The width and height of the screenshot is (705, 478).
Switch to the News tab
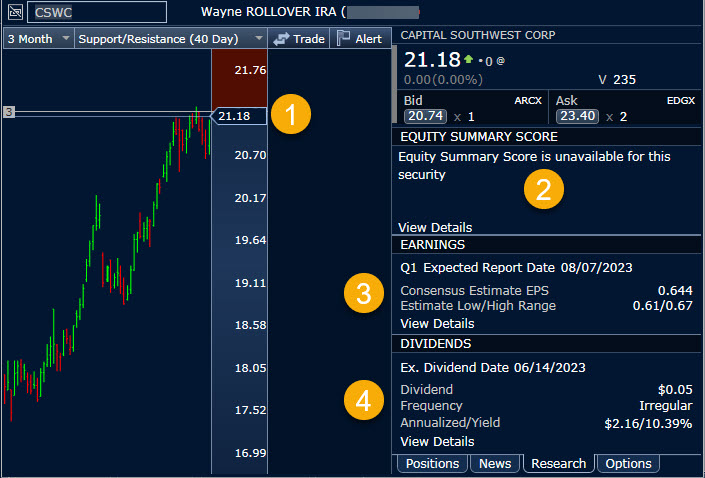coord(494,463)
